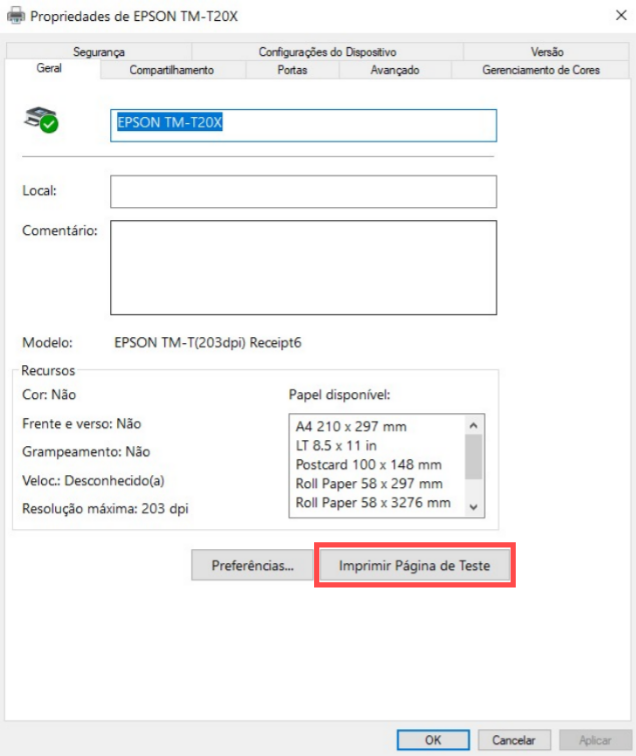
Task: Open the Portas tab
Action: [x=292, y=70]
